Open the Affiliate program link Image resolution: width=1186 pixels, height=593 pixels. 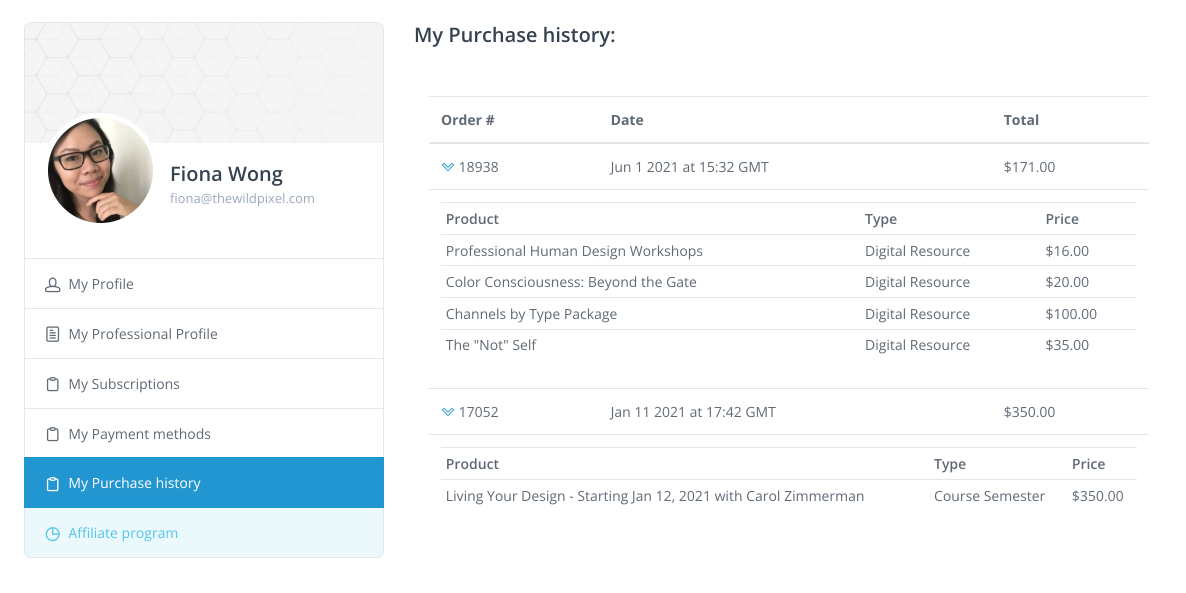click(123, 534)
